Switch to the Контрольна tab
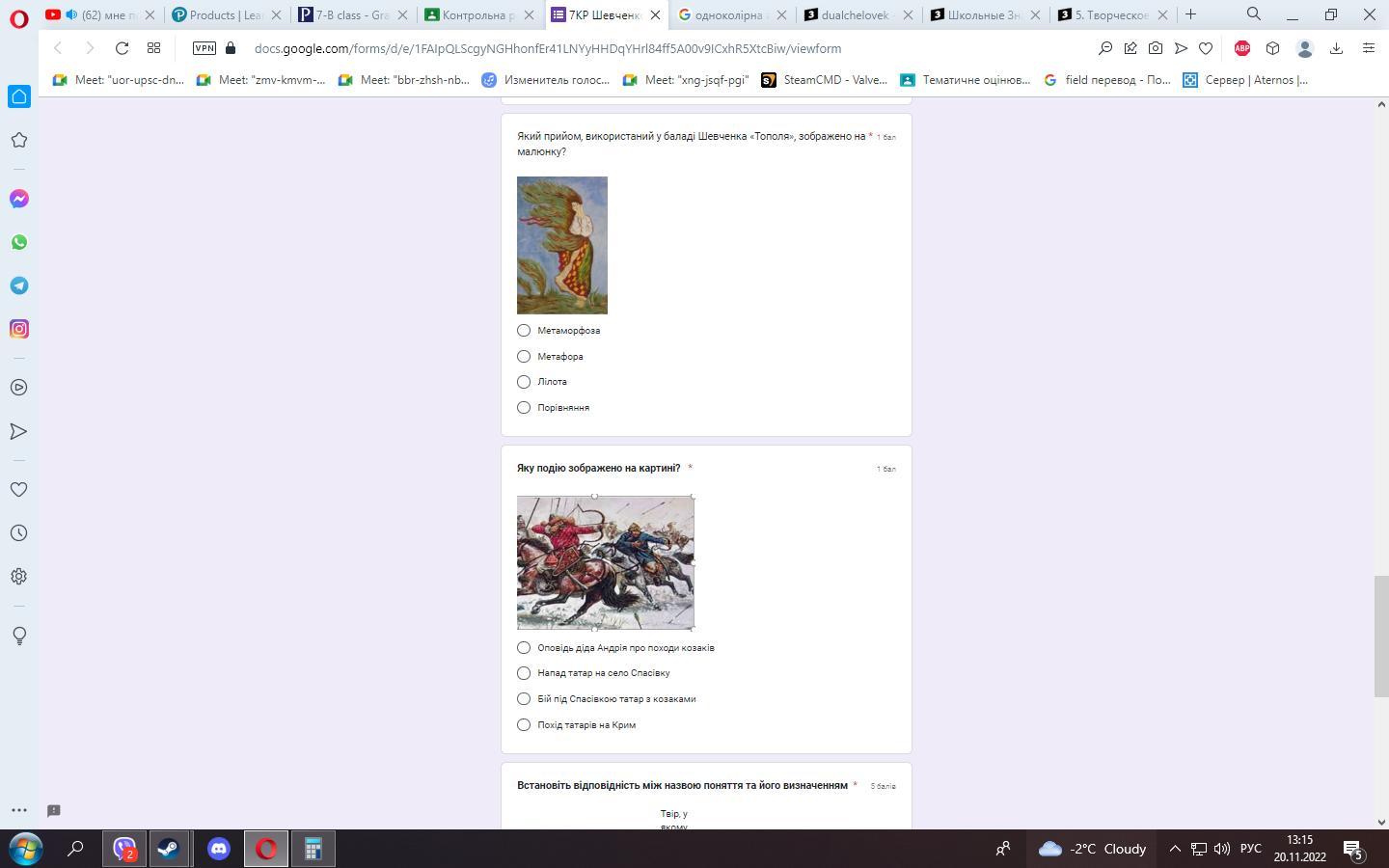 point(479,14)
